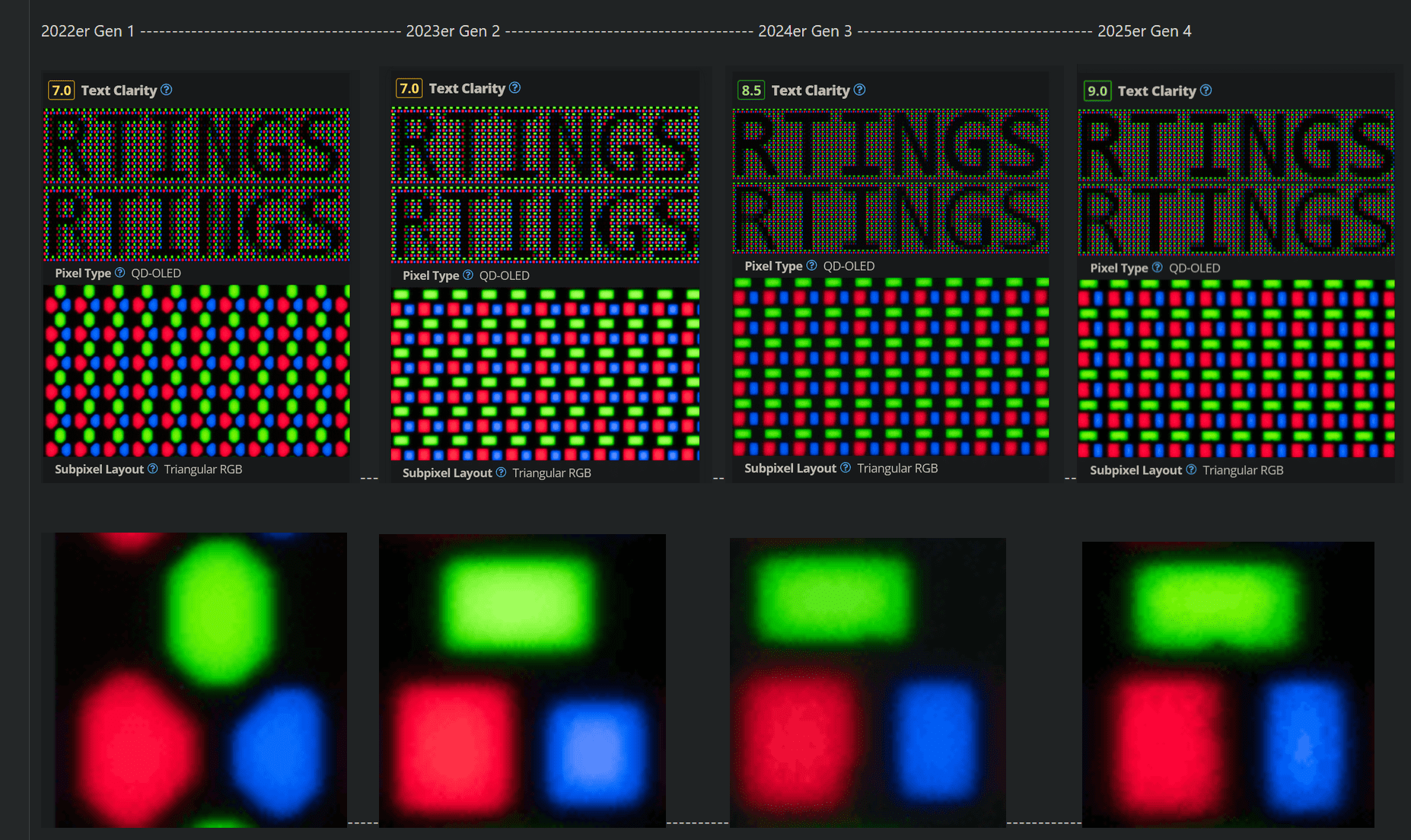Click Subpixel Layout help icon in Gen 1 panel

[x=153, y=469]
